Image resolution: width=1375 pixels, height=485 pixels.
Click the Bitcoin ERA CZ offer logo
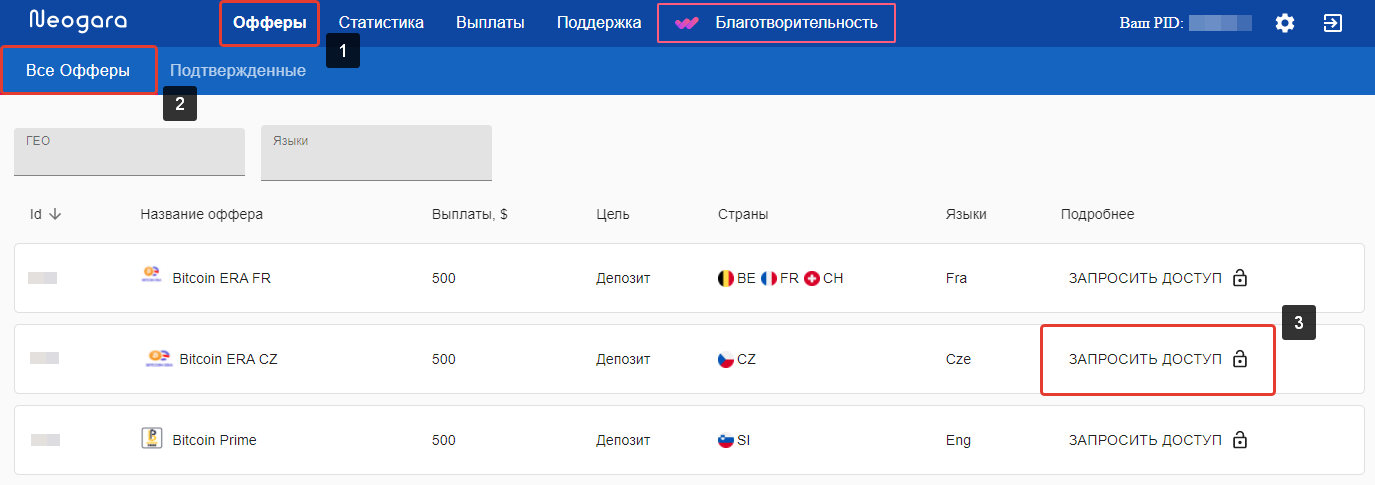point(158,359)
